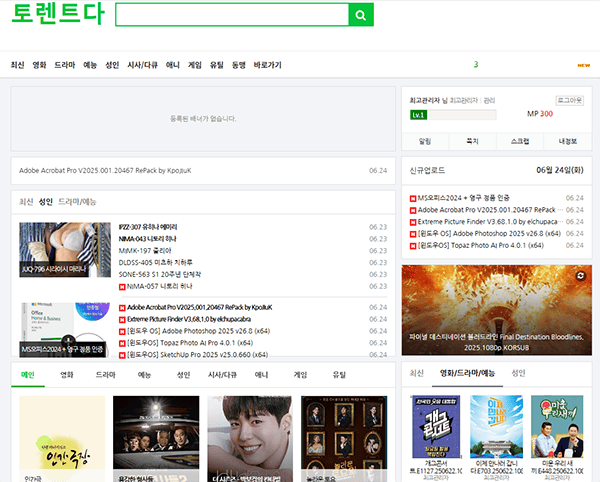Screen dimensions: 600x482
Task: Switch to the 영화/드라마/예능 tab
Action: click(x=467, y=373)
